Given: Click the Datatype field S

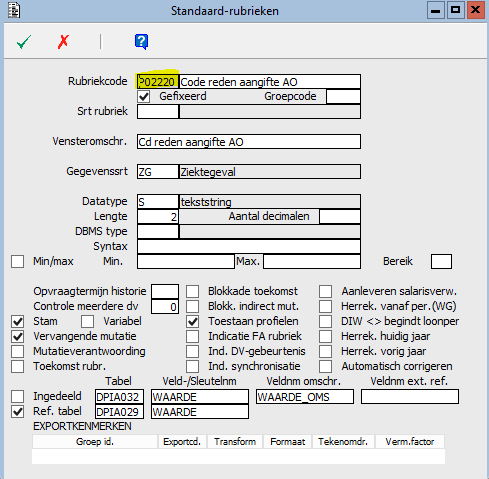Looking at the screenshot, I should pos(158,202).
